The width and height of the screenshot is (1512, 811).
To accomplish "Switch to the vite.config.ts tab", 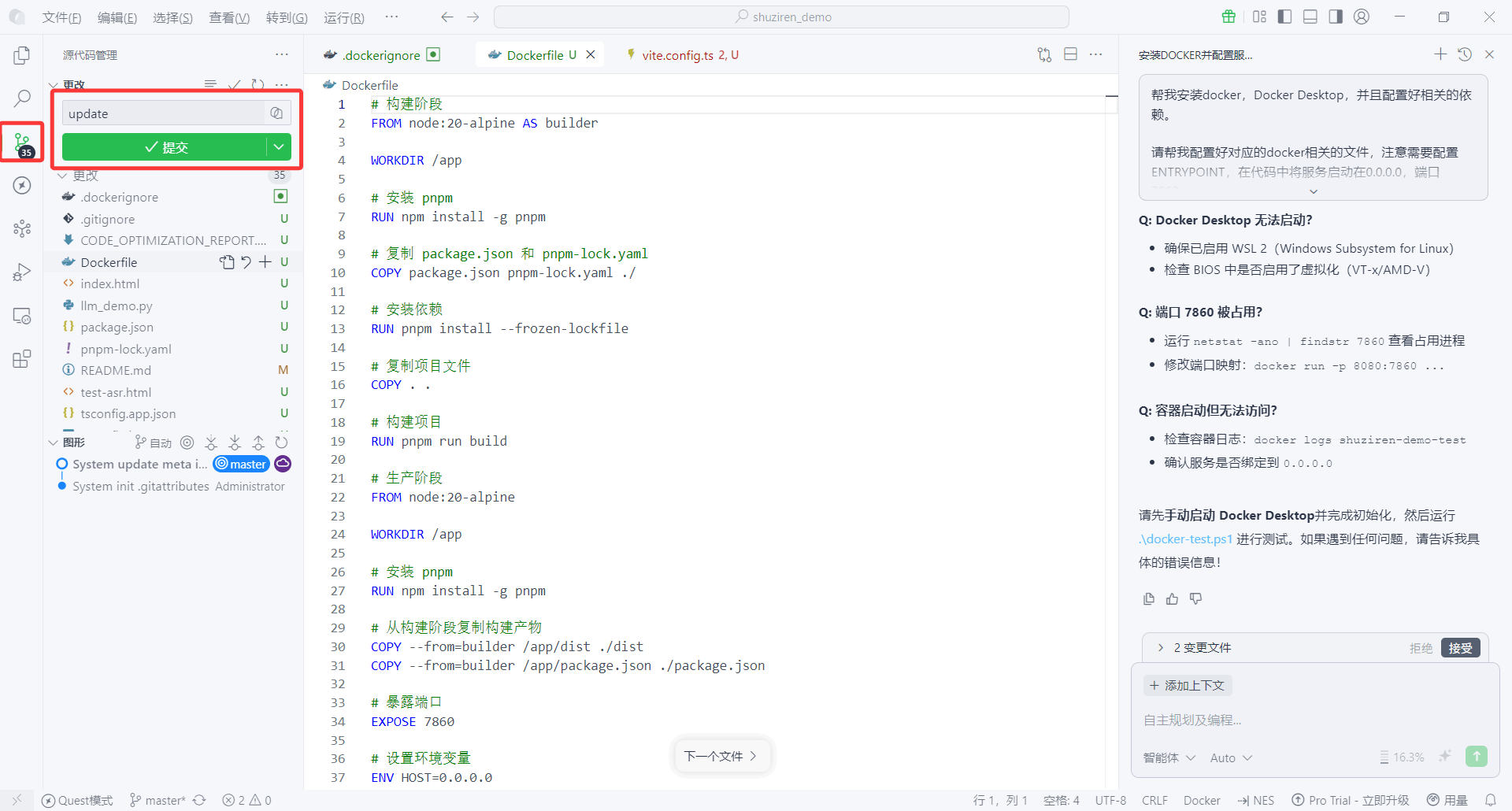I will point(683,54).
